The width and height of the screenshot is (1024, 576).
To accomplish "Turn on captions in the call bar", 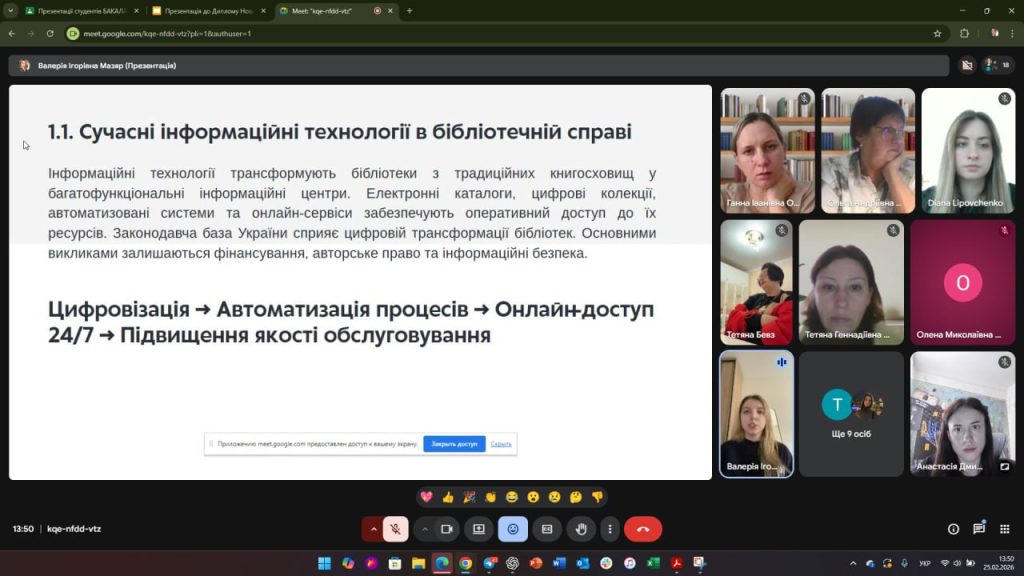I will click(547, 529).
